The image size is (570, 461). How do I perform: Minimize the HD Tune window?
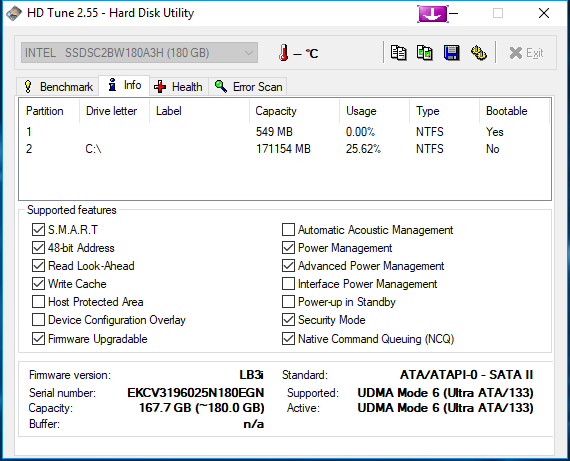tap(453, 14)
